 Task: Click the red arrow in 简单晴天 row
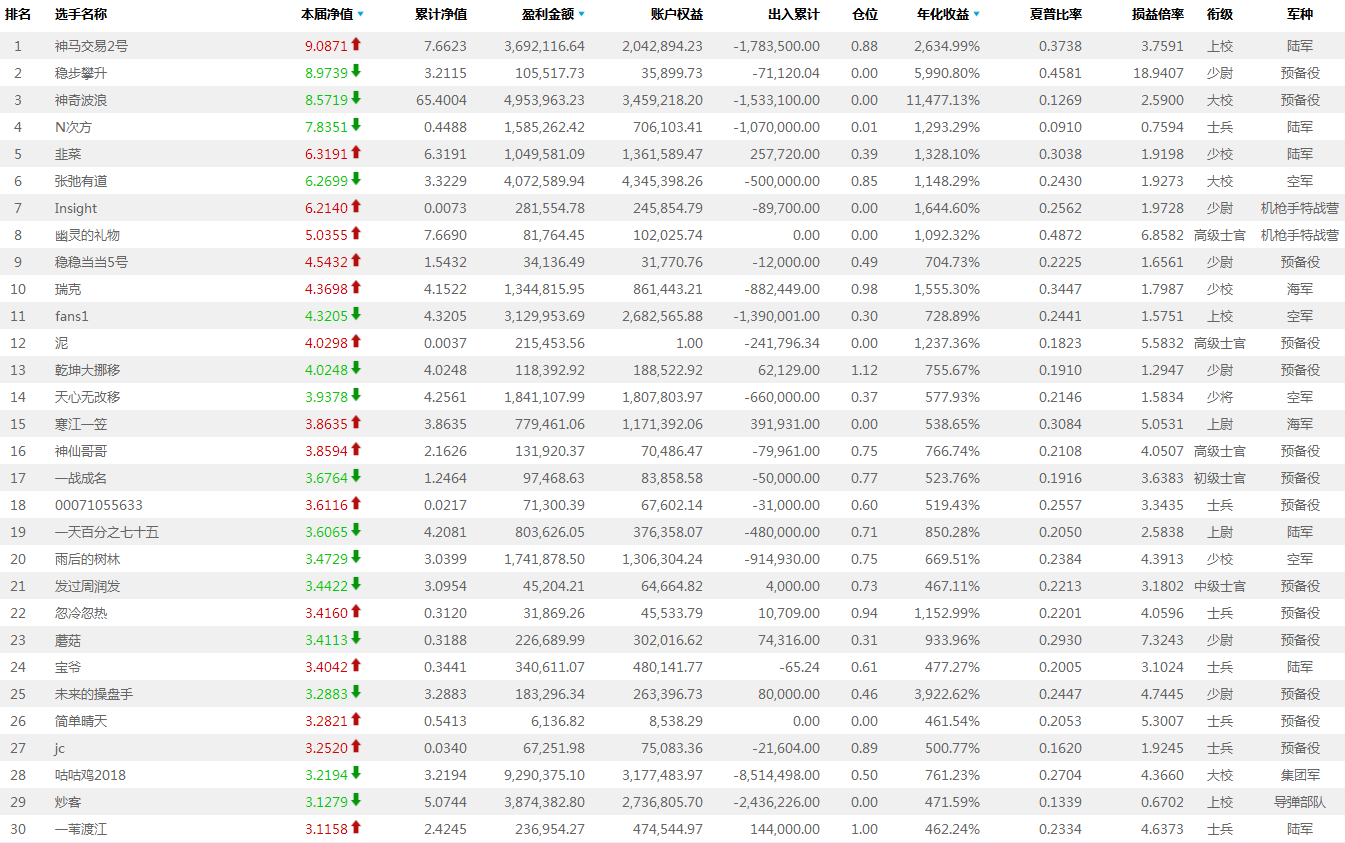356,719
